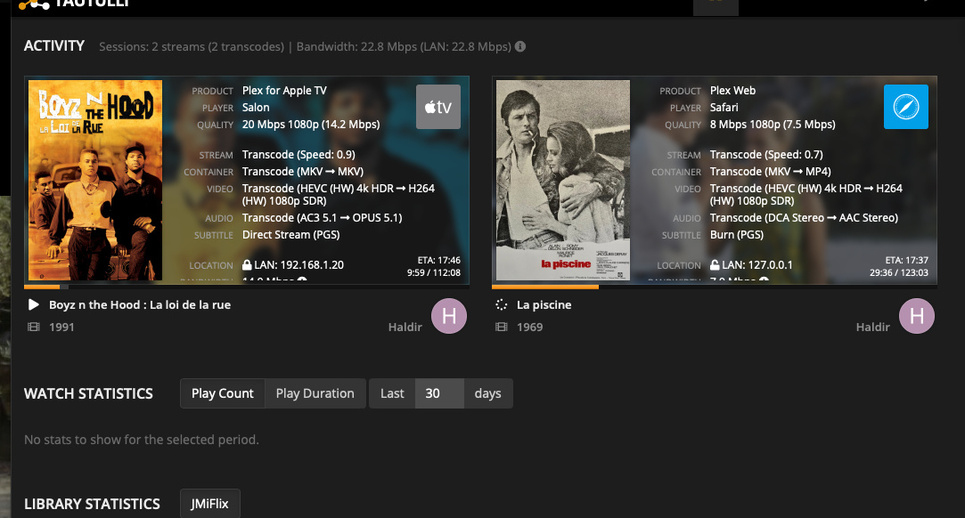Screen dimensions: 965x518
Task: Click the days input field showing 30
Action: click(439, 393)
